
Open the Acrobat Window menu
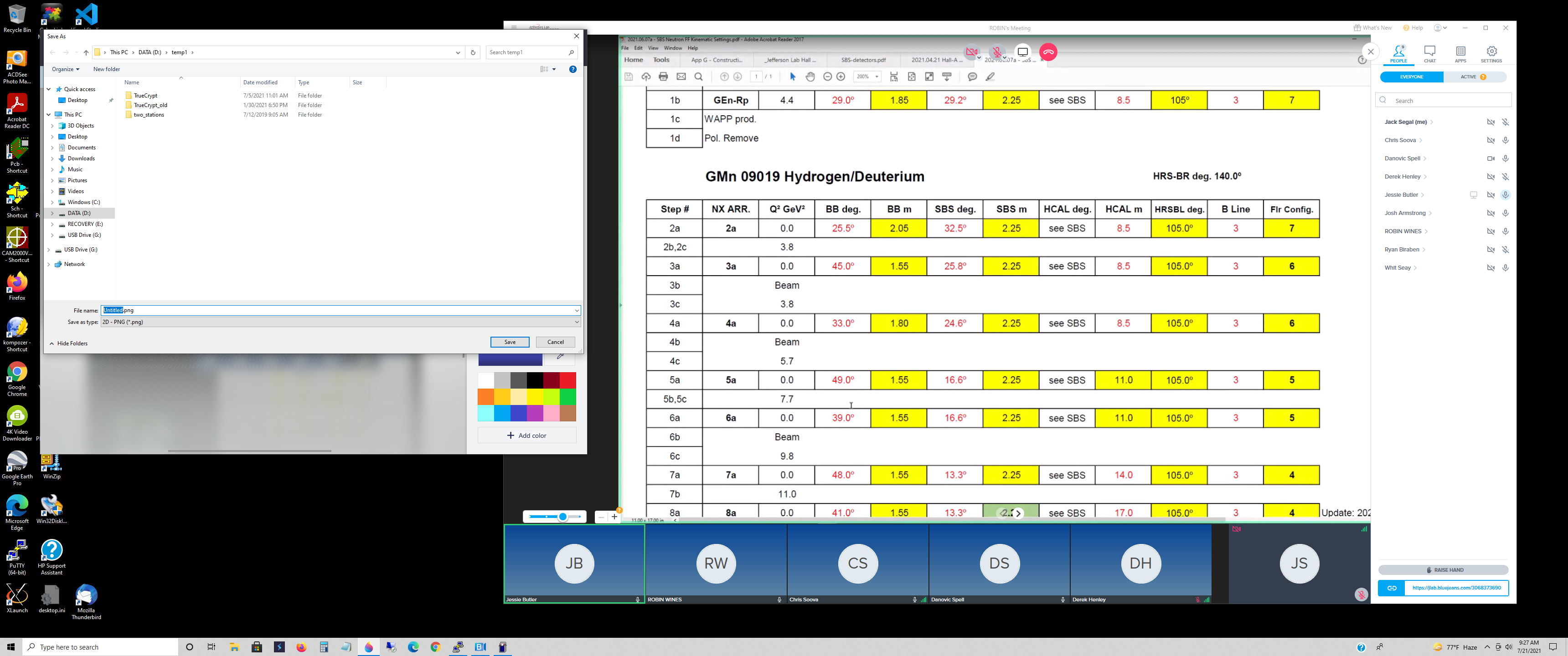point(673,48)
